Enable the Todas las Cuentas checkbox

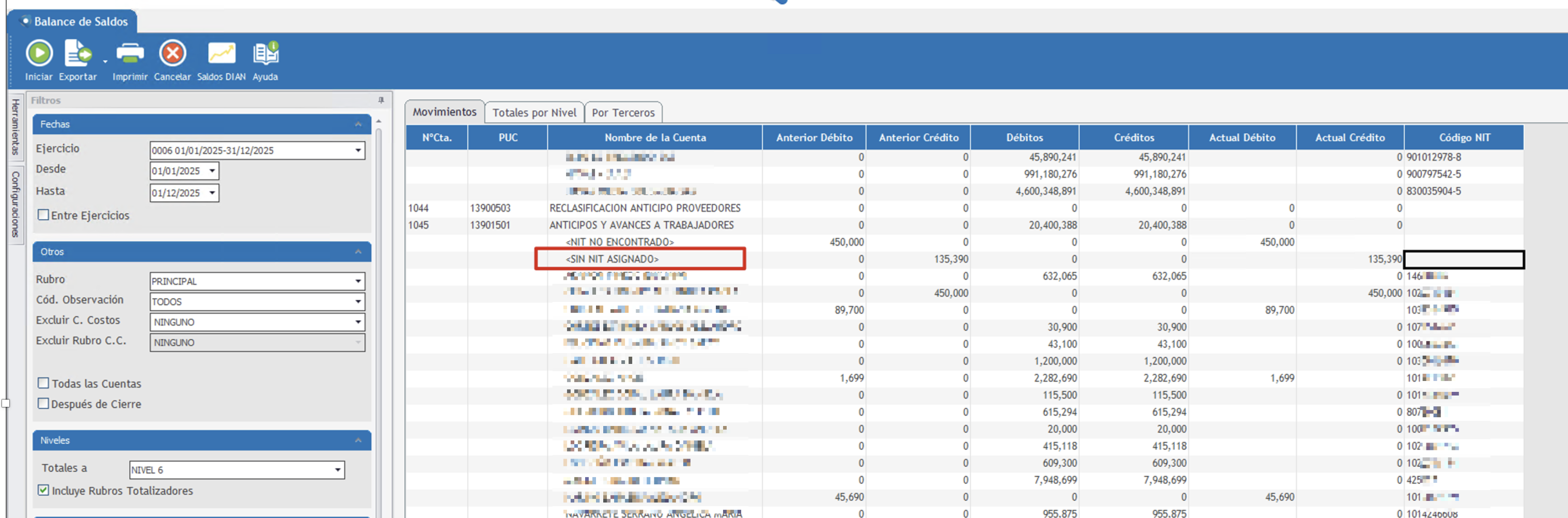(43, 383)
